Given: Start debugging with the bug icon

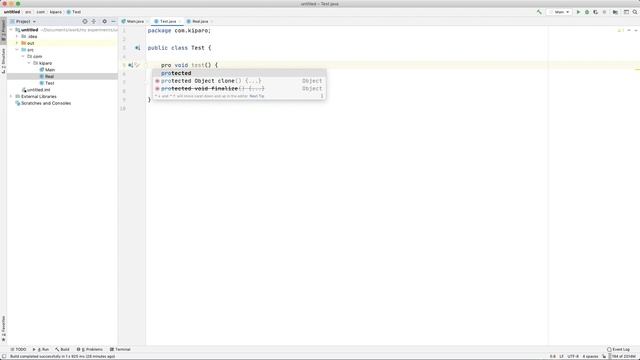Looking at the screenshot, I should point(587,12).
